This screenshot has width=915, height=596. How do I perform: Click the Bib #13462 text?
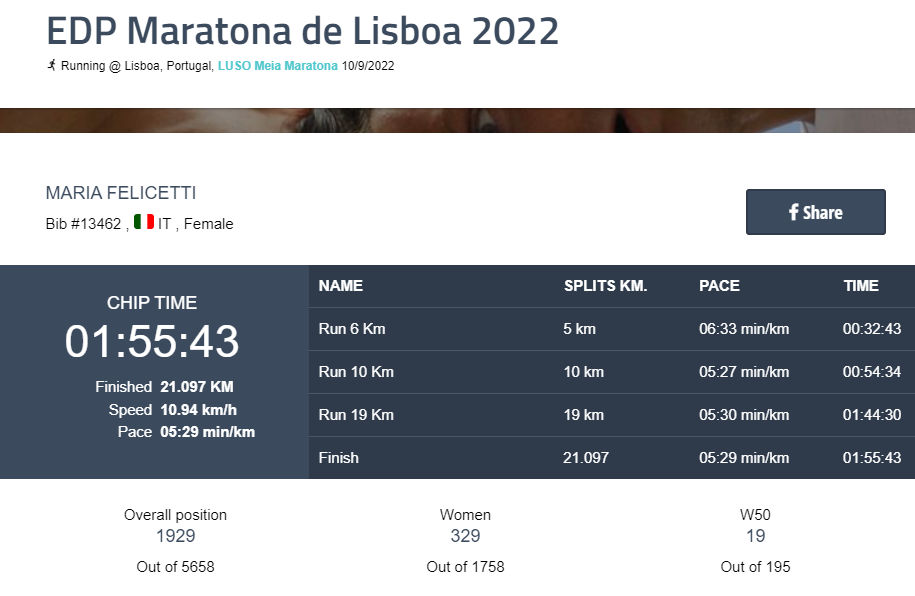click(x=85, y=224)
